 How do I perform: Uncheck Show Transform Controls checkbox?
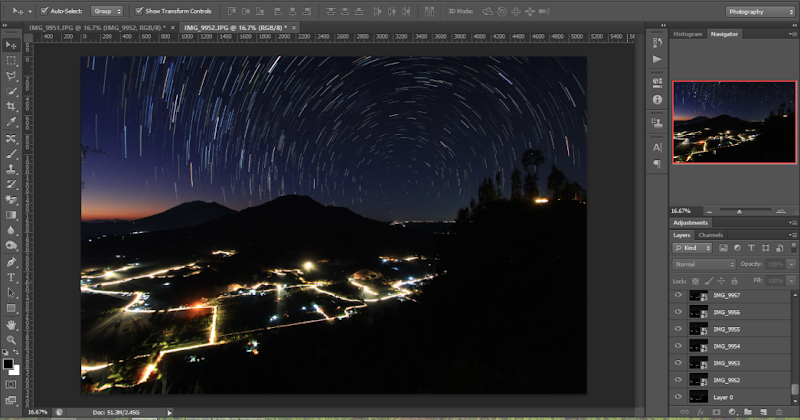click(x=139, y=11)
